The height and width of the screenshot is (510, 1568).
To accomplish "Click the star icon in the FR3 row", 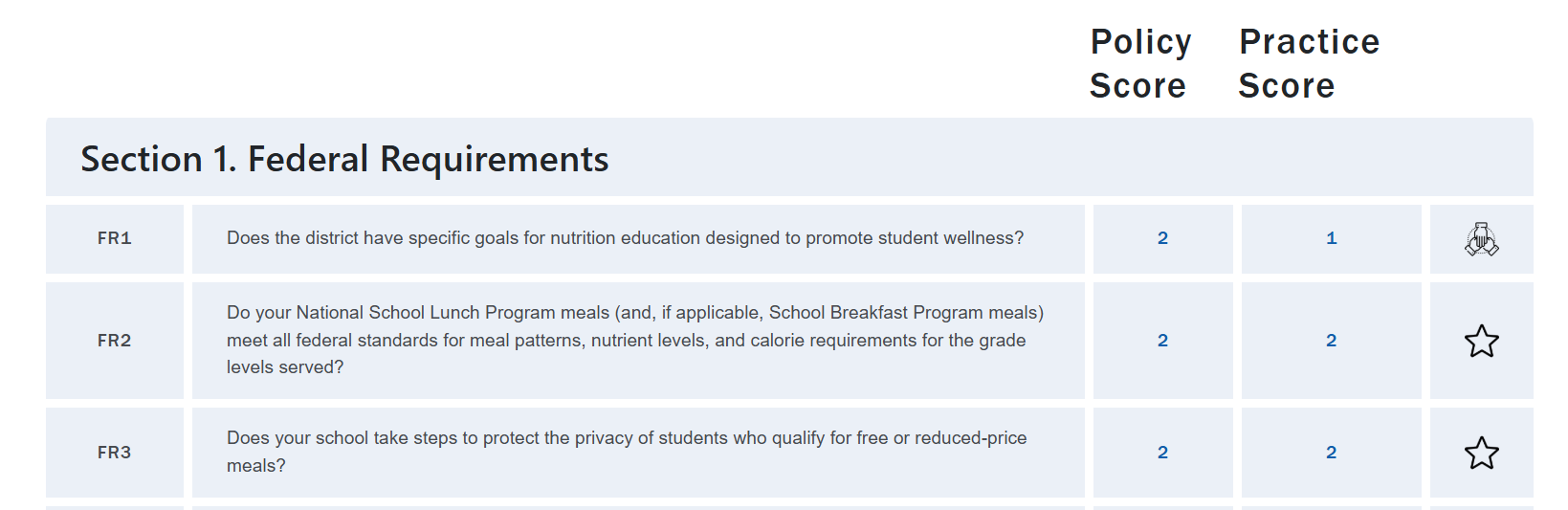I will coord(1481,453).
